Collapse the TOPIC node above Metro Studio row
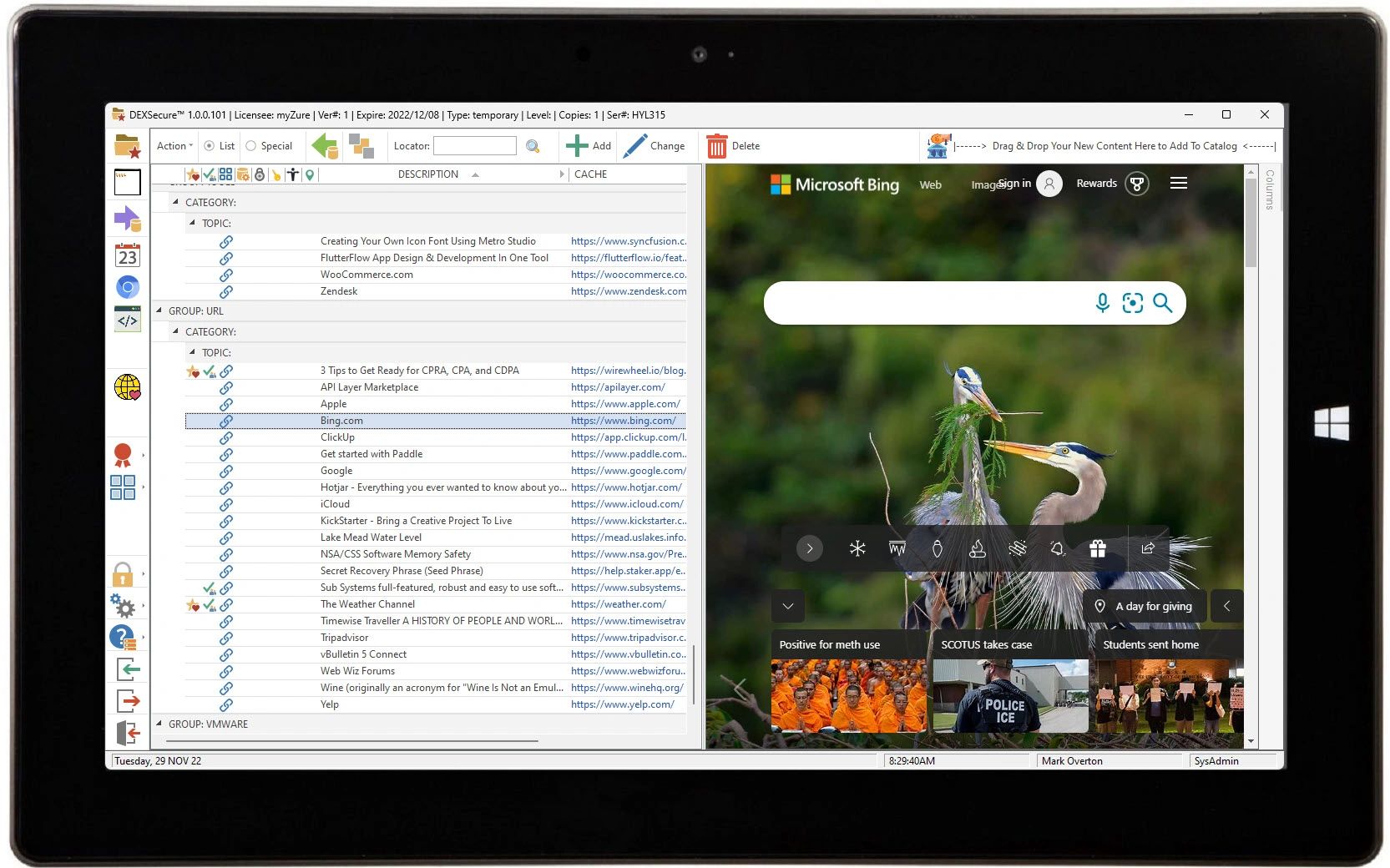 click(x=192, y=223)
